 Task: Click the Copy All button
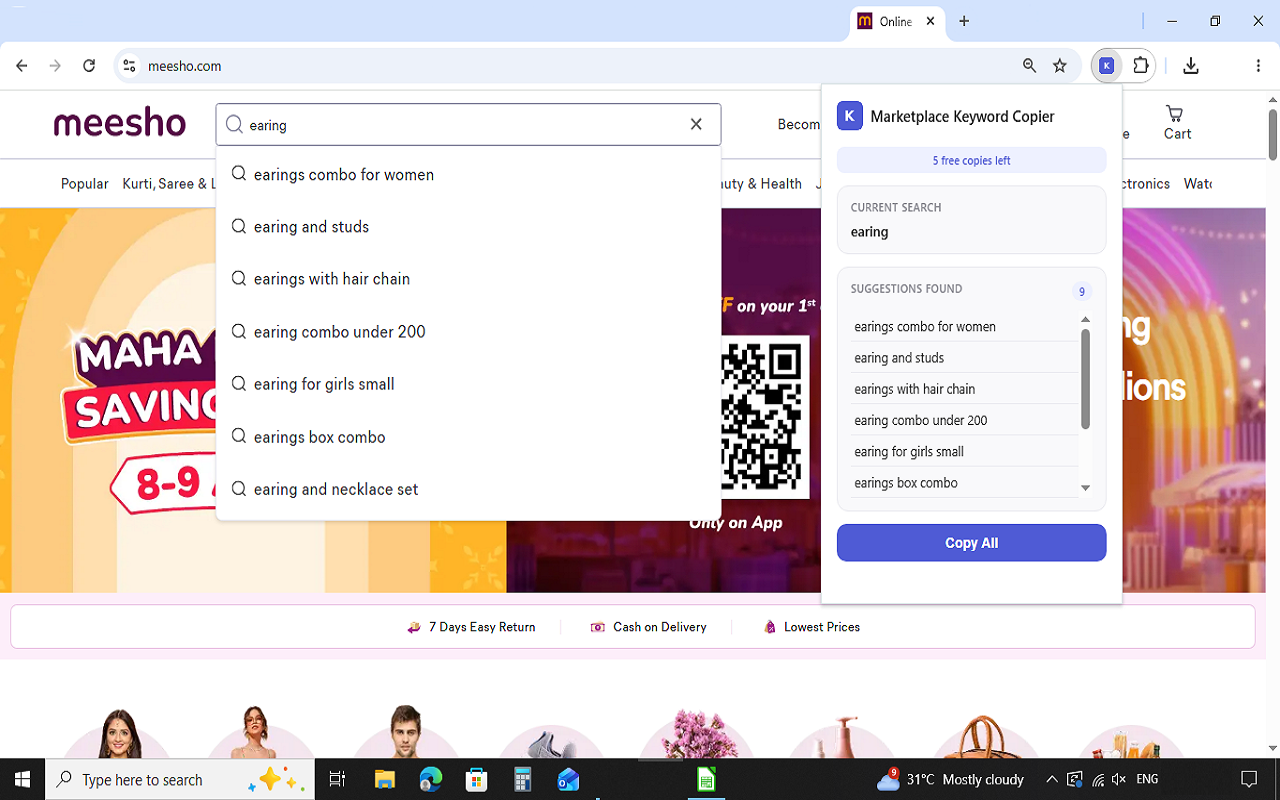971,543
